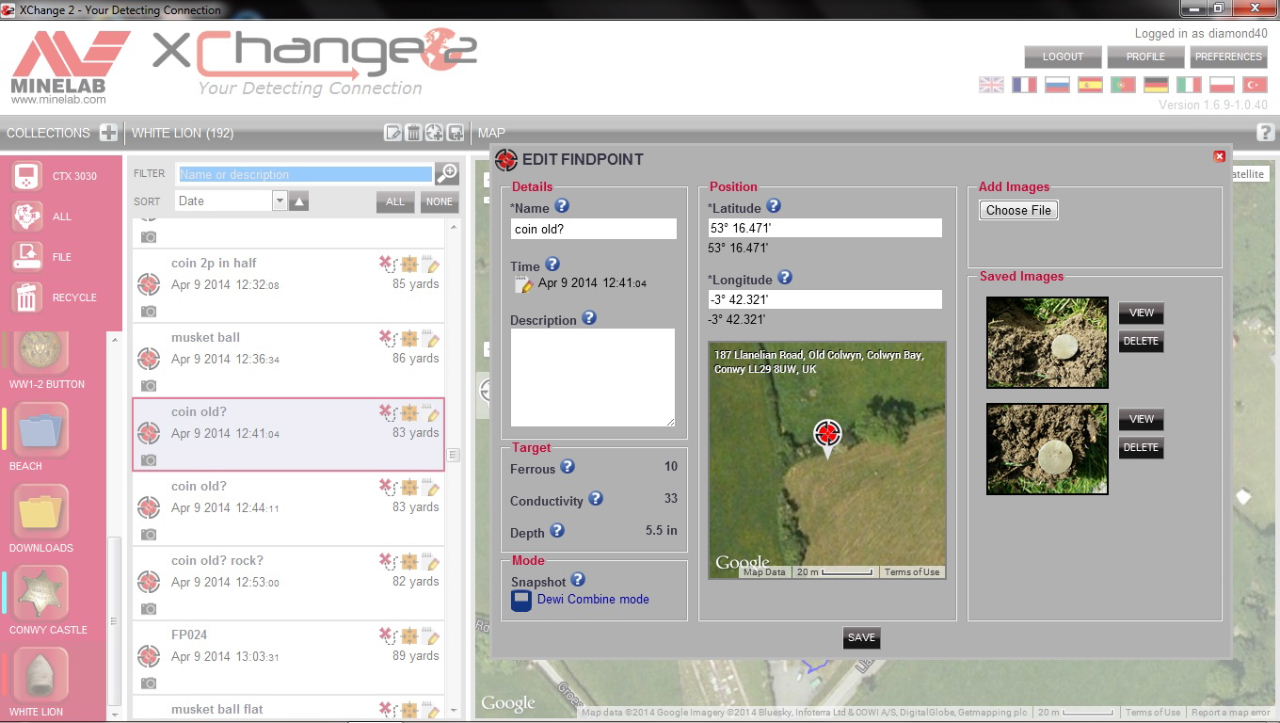Screen dimensions: 1280x723
Task: Switch language to German flag
Action: click(x=1156, y=85)
